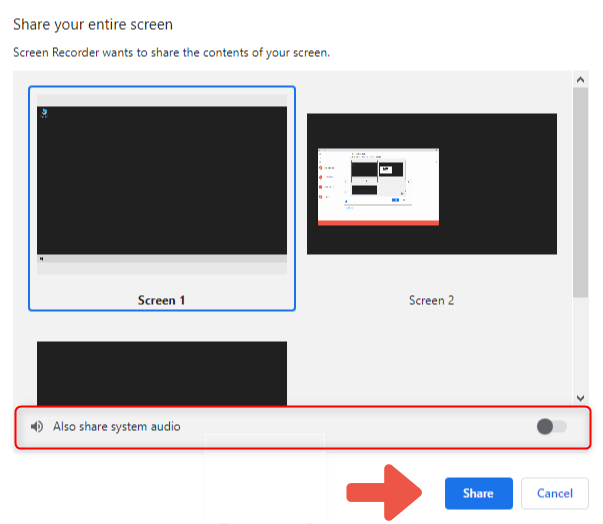Screen dimensions: 603x524
Task: Click the vertical scrollbar thumb
Action: coord(580,190)
